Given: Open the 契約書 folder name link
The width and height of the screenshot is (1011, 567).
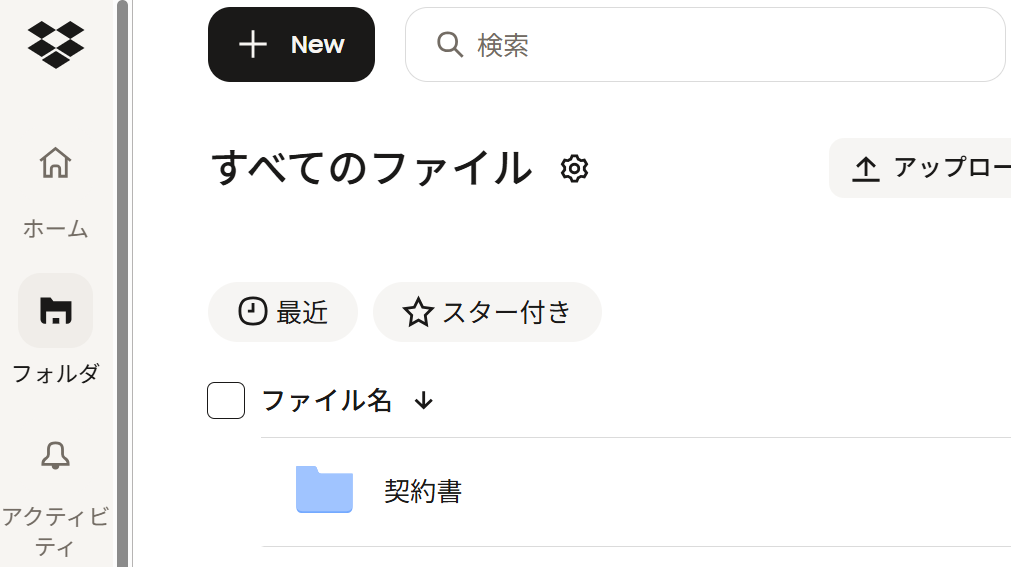Looking at the screenshot, I should [x=423, y=491].
